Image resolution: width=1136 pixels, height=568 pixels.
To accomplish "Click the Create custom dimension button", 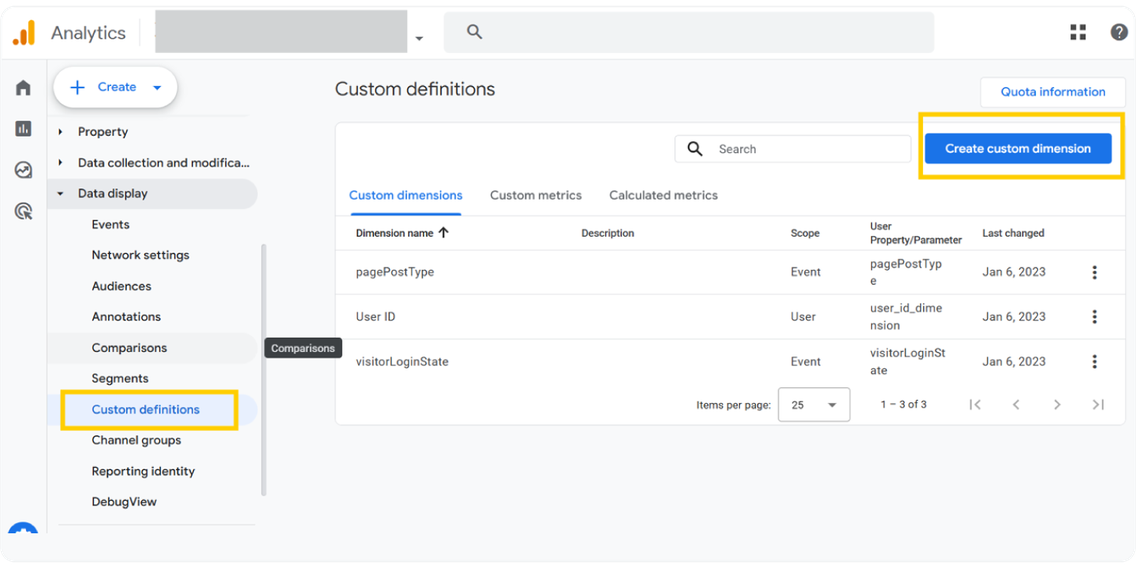I will point(1018,149).
